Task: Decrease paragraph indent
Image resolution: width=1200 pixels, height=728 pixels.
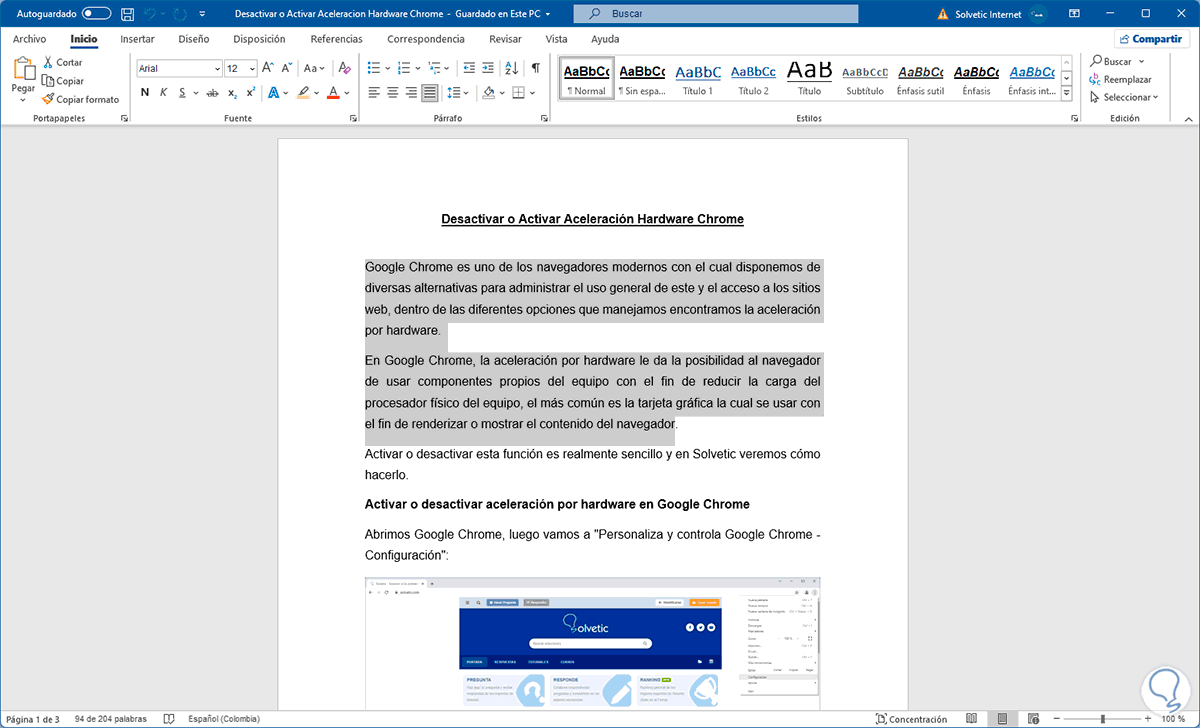Action: click(469, 68)
